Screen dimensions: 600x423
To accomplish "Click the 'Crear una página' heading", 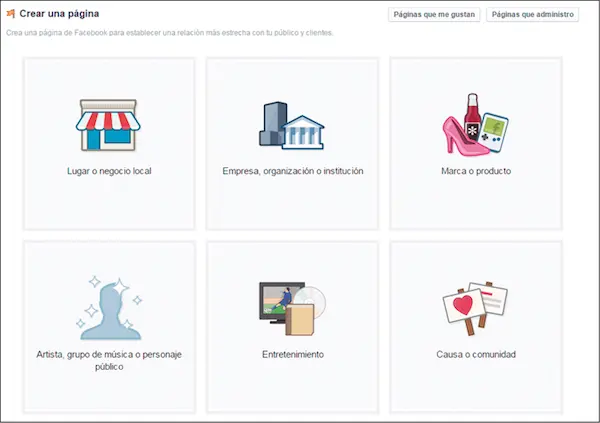I will tap(59, 14).
